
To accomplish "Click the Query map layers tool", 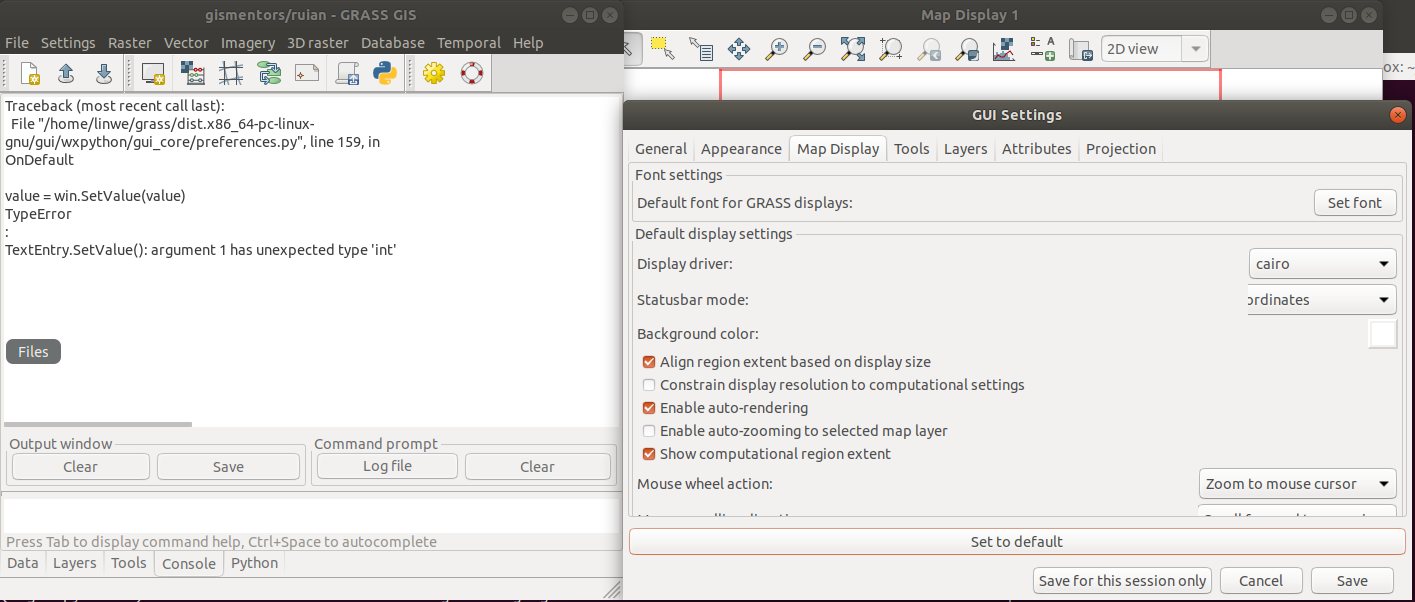I will click(x=702, y=48).
